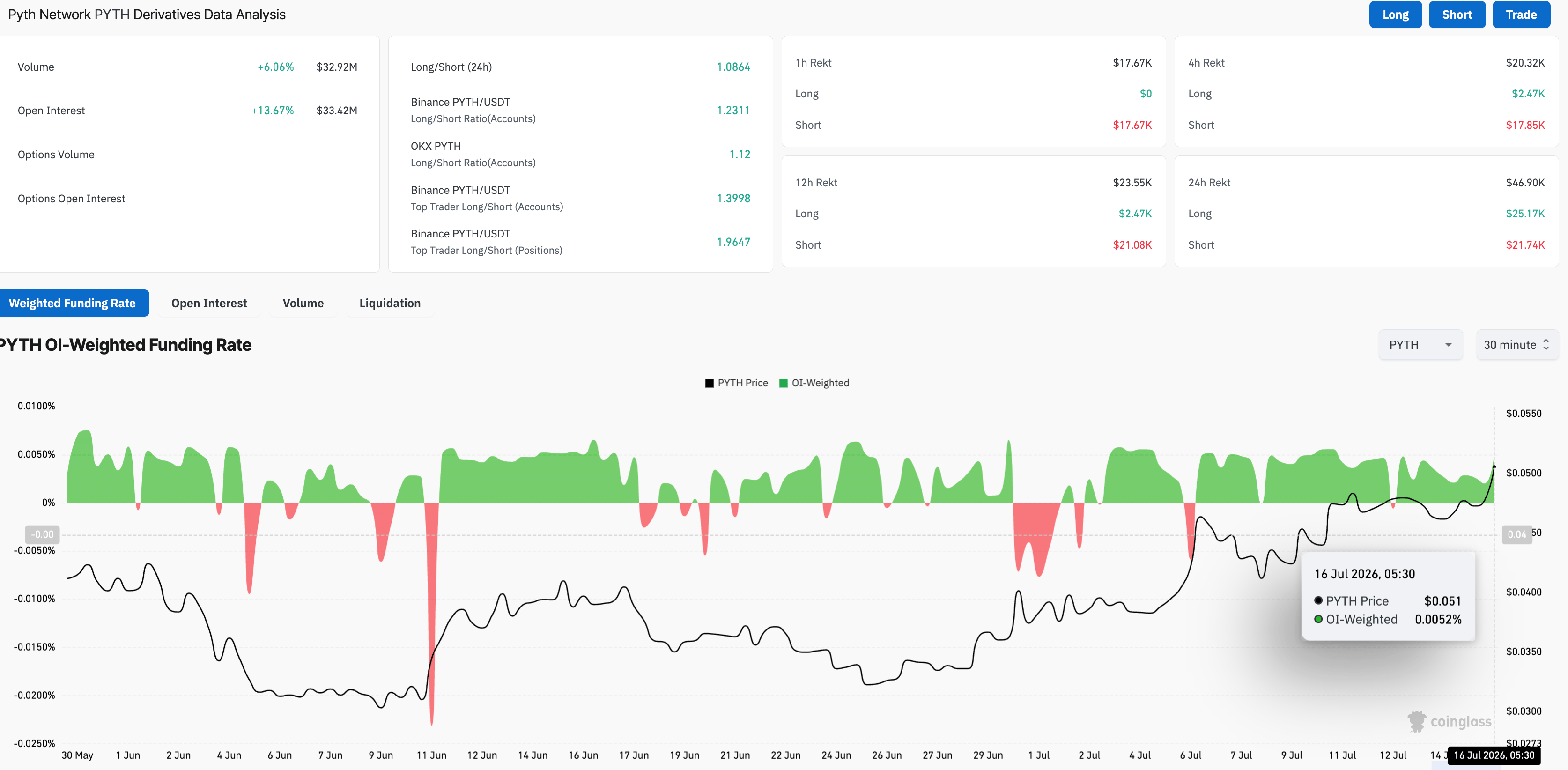This screenshot has width=1568, height=770.
Task: Switch to the Open Interest tab
Action: point(209,303)
